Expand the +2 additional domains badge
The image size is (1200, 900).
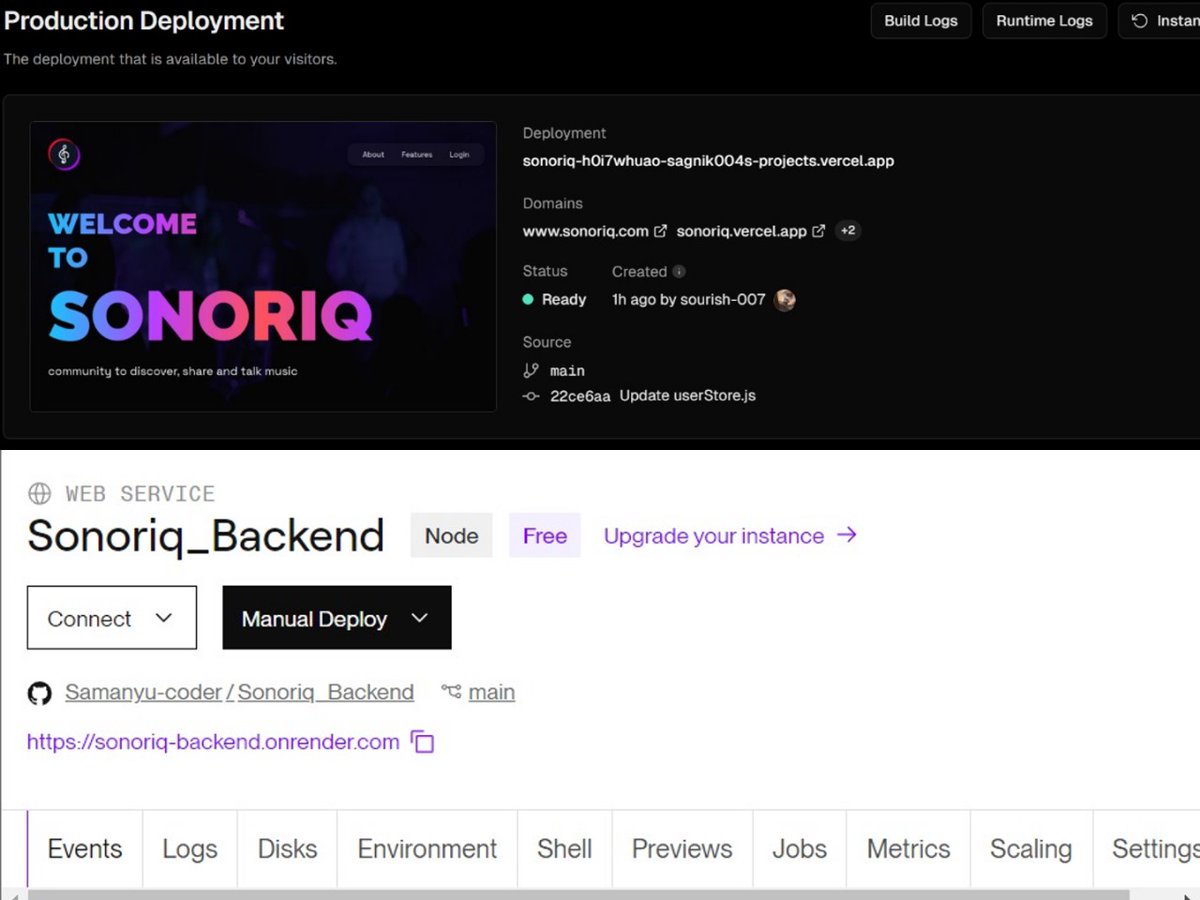click(847, 231)
